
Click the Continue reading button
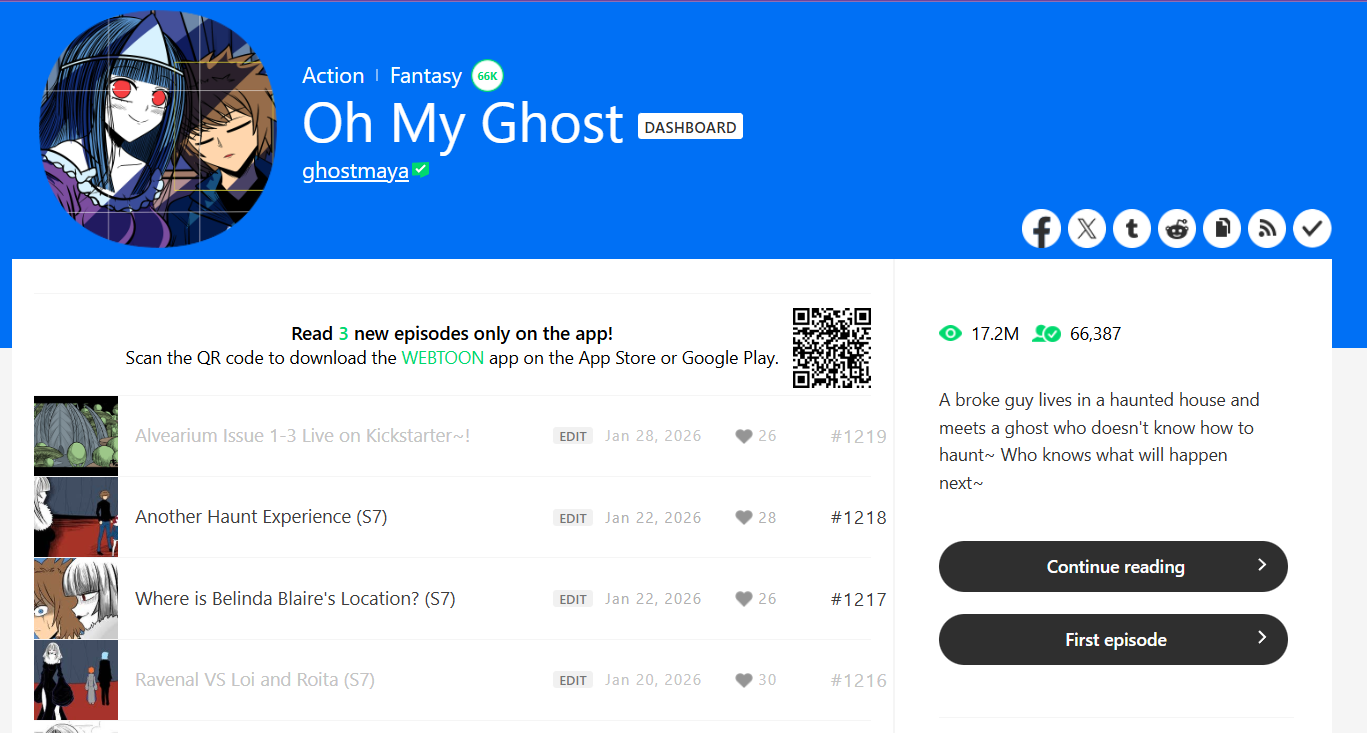point(1113,567)
